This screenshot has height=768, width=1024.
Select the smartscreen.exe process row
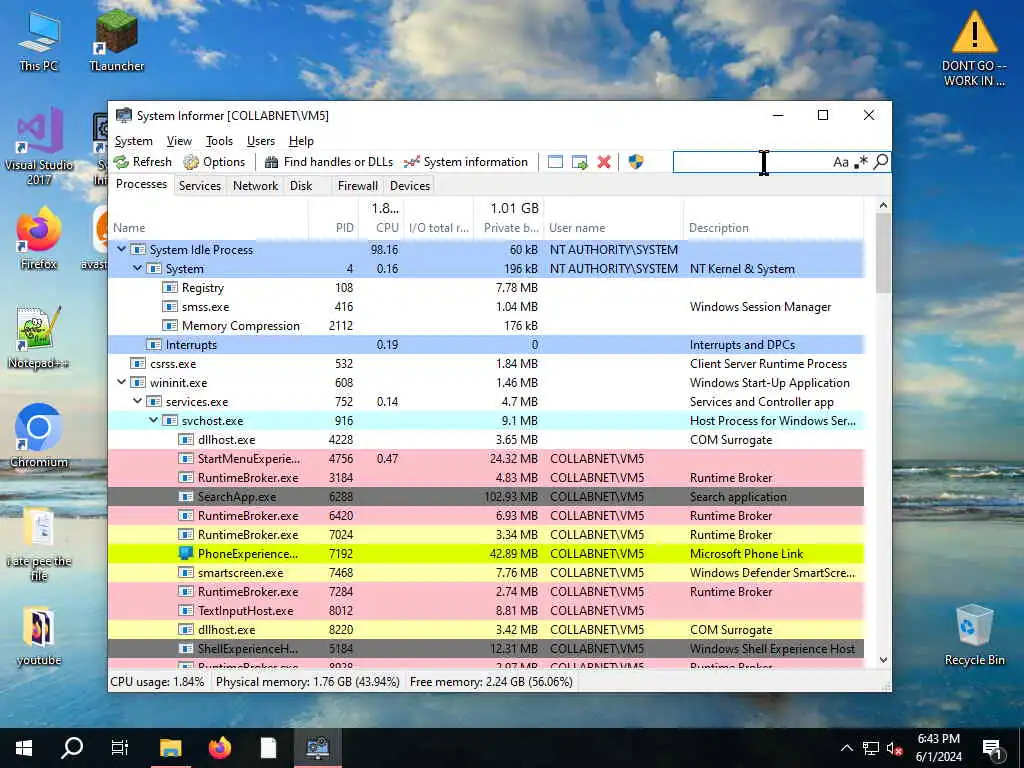(486, 573)
